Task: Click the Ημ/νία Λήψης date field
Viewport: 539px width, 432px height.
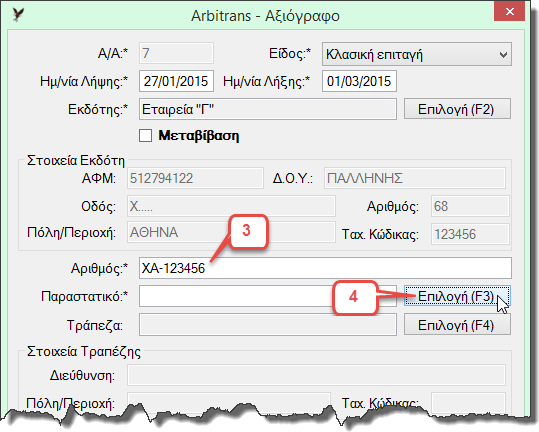Action: point(176,81)
